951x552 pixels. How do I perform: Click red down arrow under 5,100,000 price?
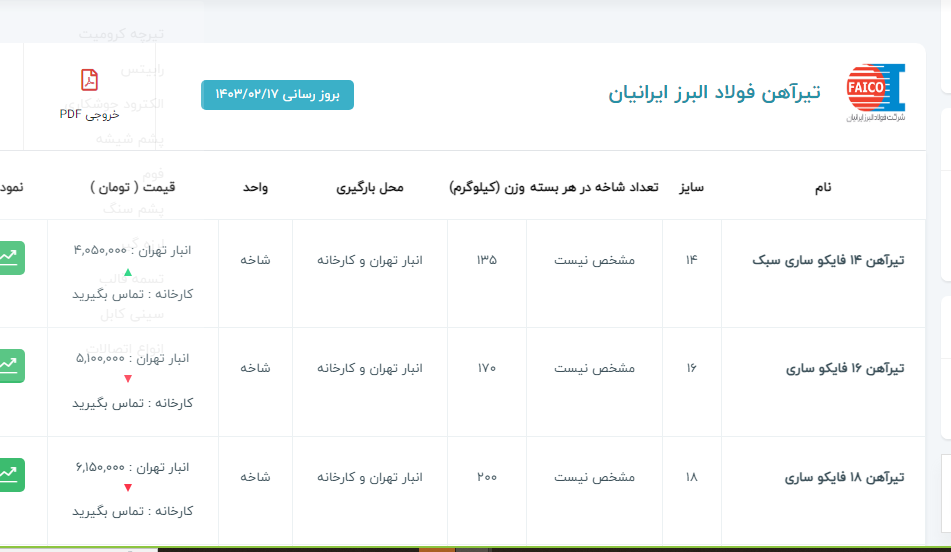[x=127, y=379]
